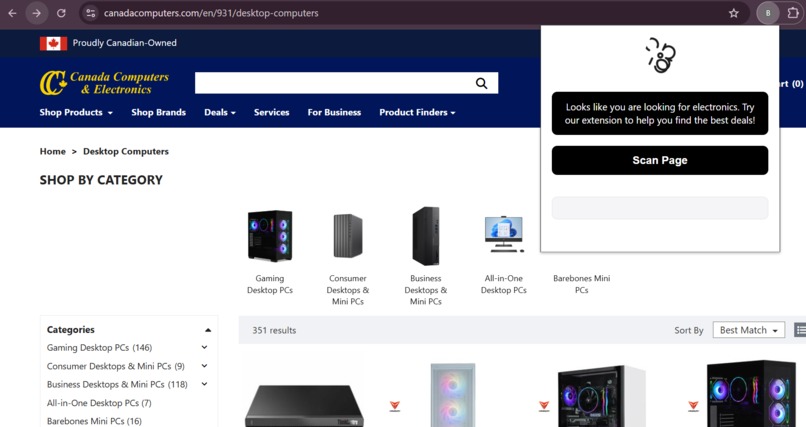This screenshot has height=427, width=806.
Task: Select Gaming Desktop PCs (146) category
Action: (99, 347)
